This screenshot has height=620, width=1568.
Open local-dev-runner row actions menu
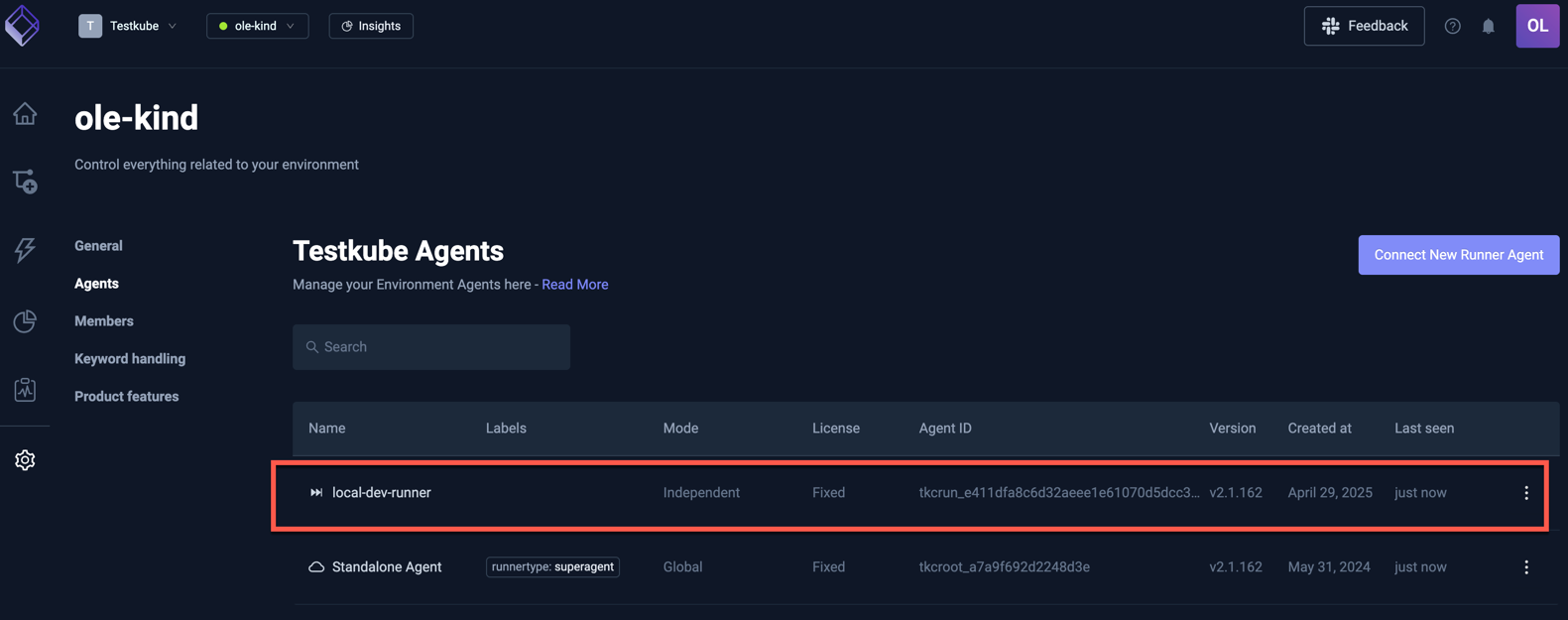tap(1525, 493)
